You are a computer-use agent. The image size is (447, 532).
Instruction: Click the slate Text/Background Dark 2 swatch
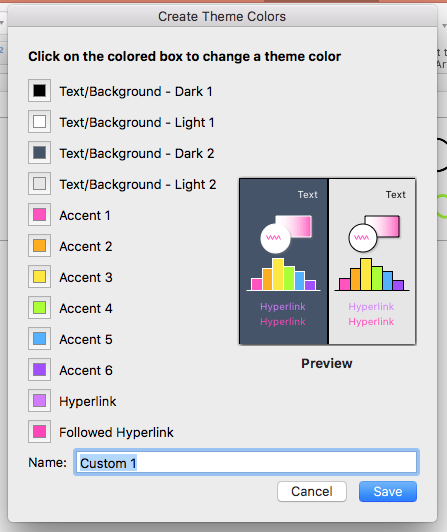(39, 153)
